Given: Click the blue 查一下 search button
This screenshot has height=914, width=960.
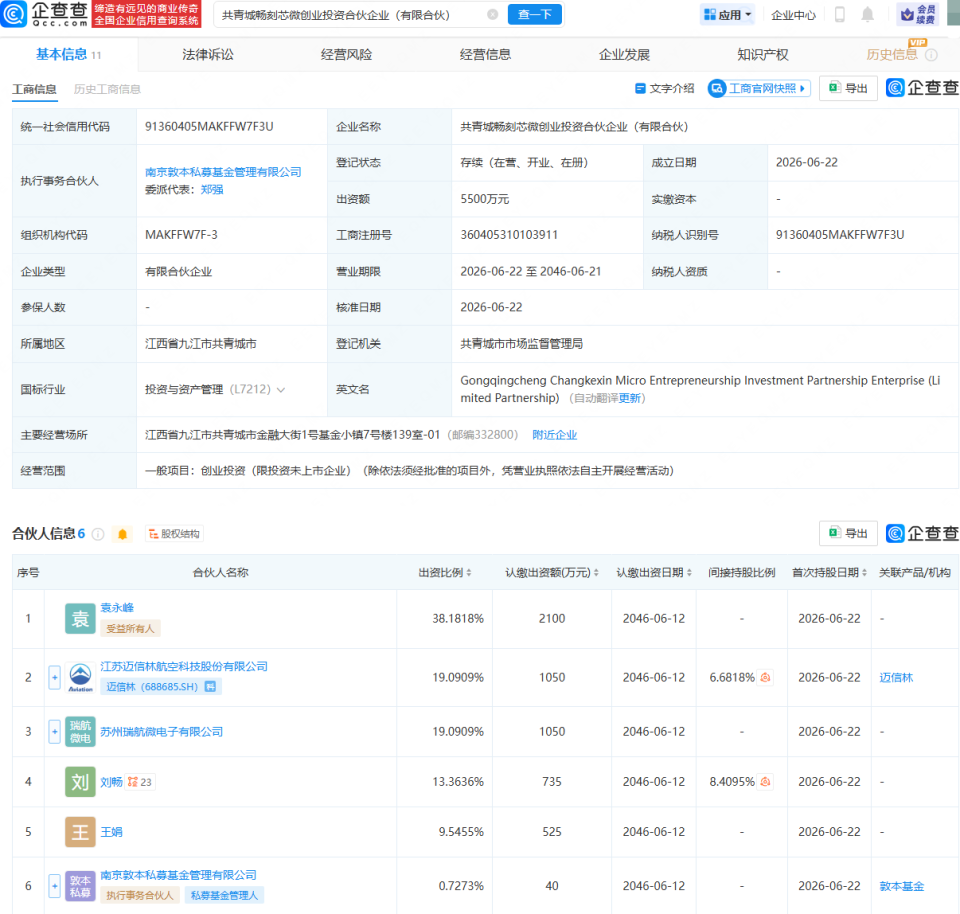Looking at the screenshot, I should click(534, 15).
